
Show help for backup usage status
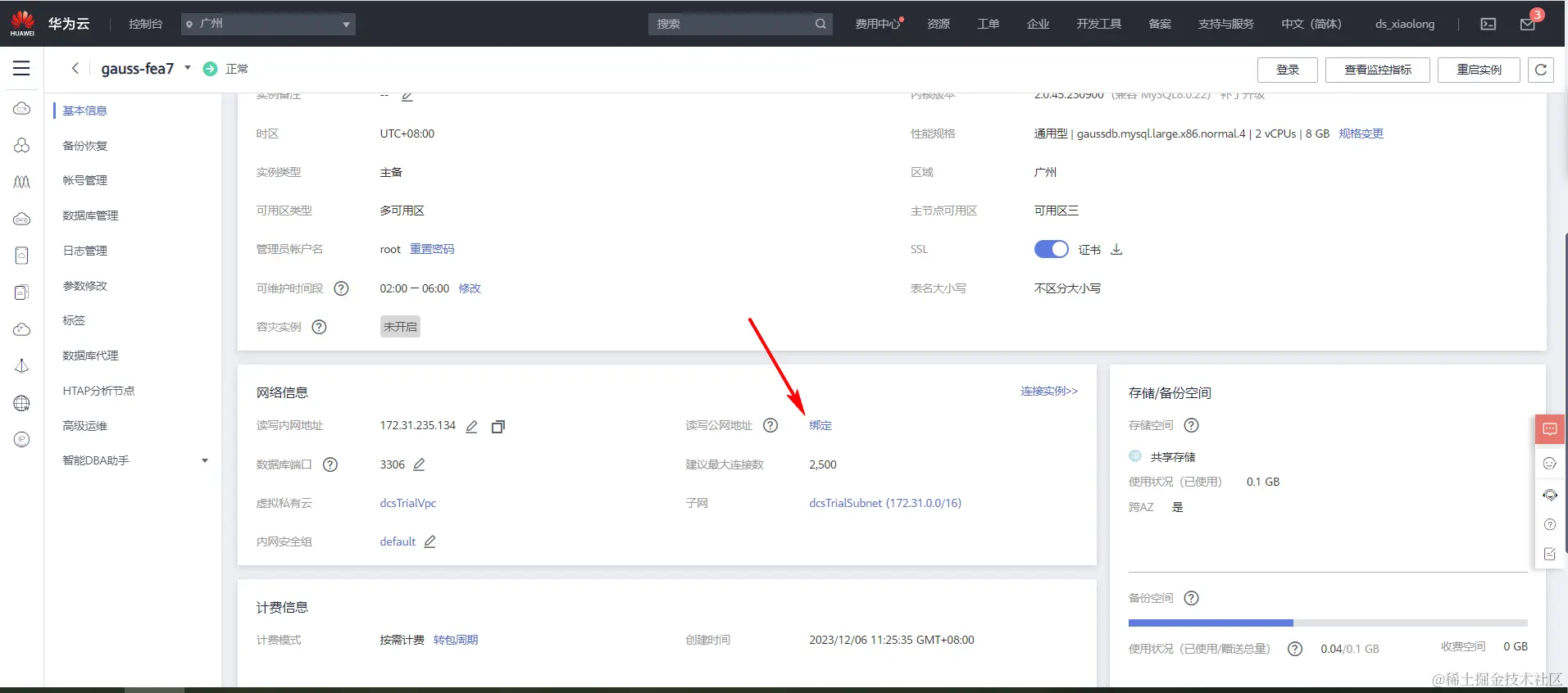pos(1295,649)
